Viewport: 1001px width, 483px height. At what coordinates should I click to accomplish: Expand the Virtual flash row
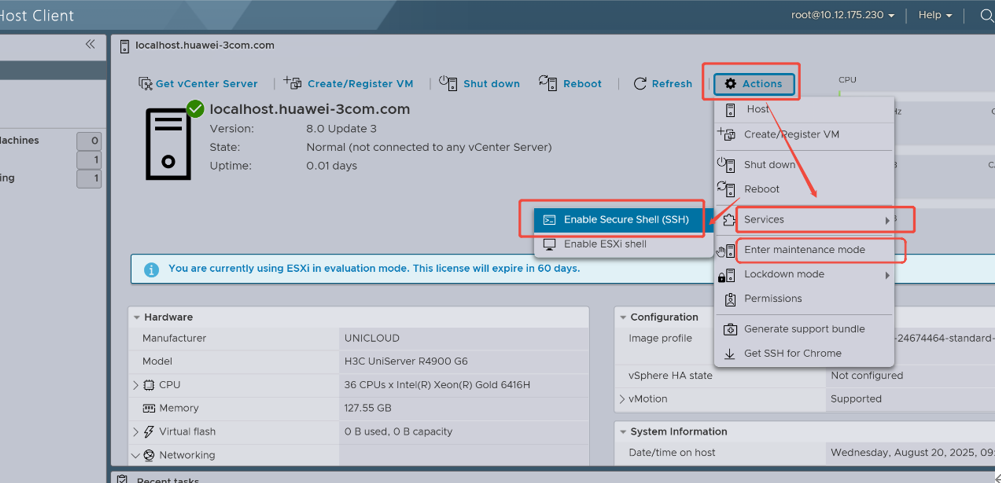click(x=136, y=432)
